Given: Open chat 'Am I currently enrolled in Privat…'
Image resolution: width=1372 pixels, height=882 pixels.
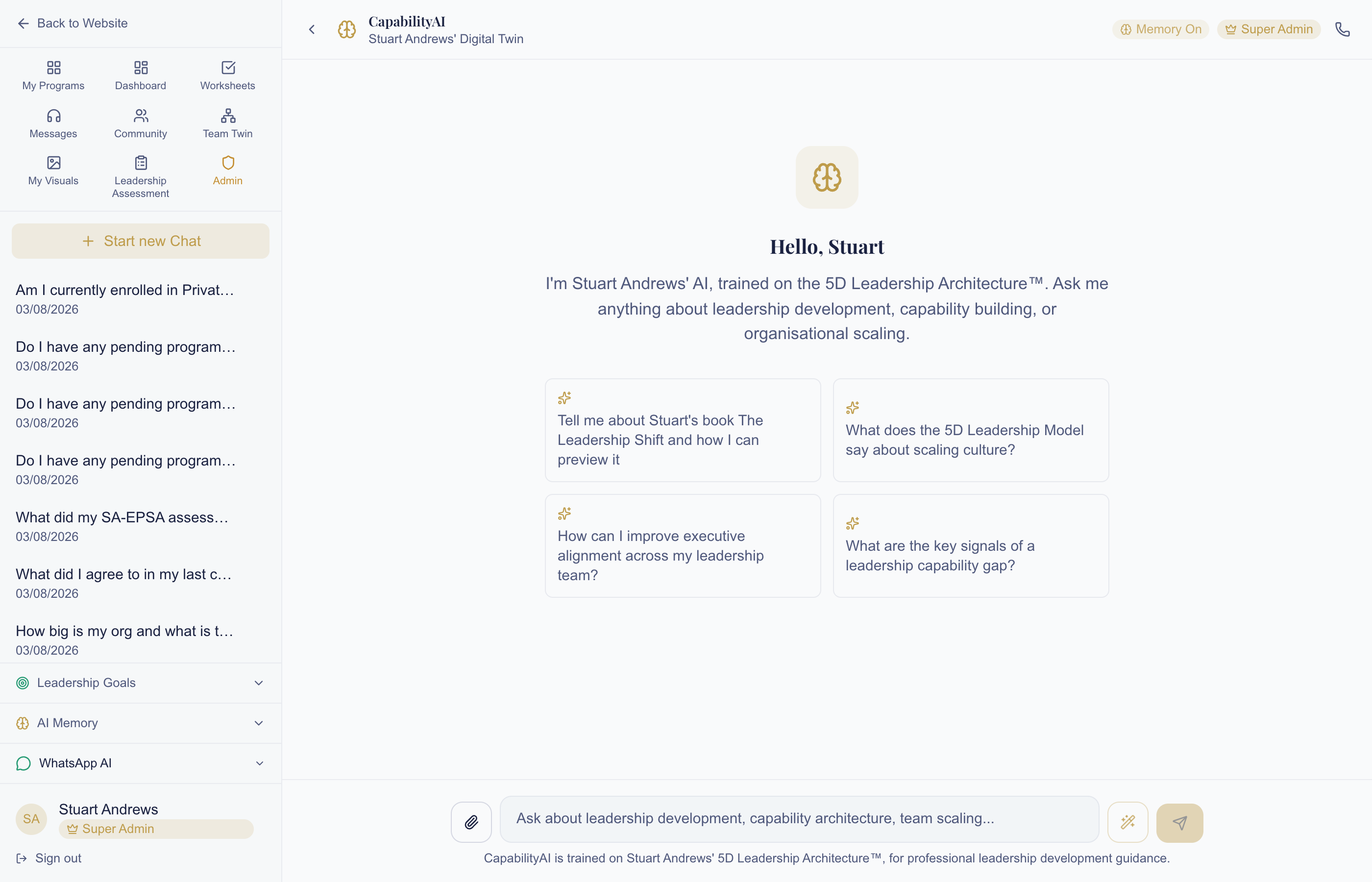Looking at the screenshot, I should [x=140, y=299].
